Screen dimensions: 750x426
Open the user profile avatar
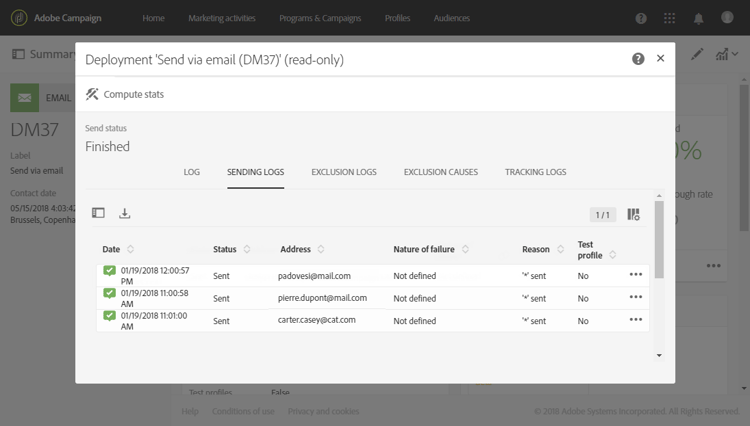[x=727, y=17]
